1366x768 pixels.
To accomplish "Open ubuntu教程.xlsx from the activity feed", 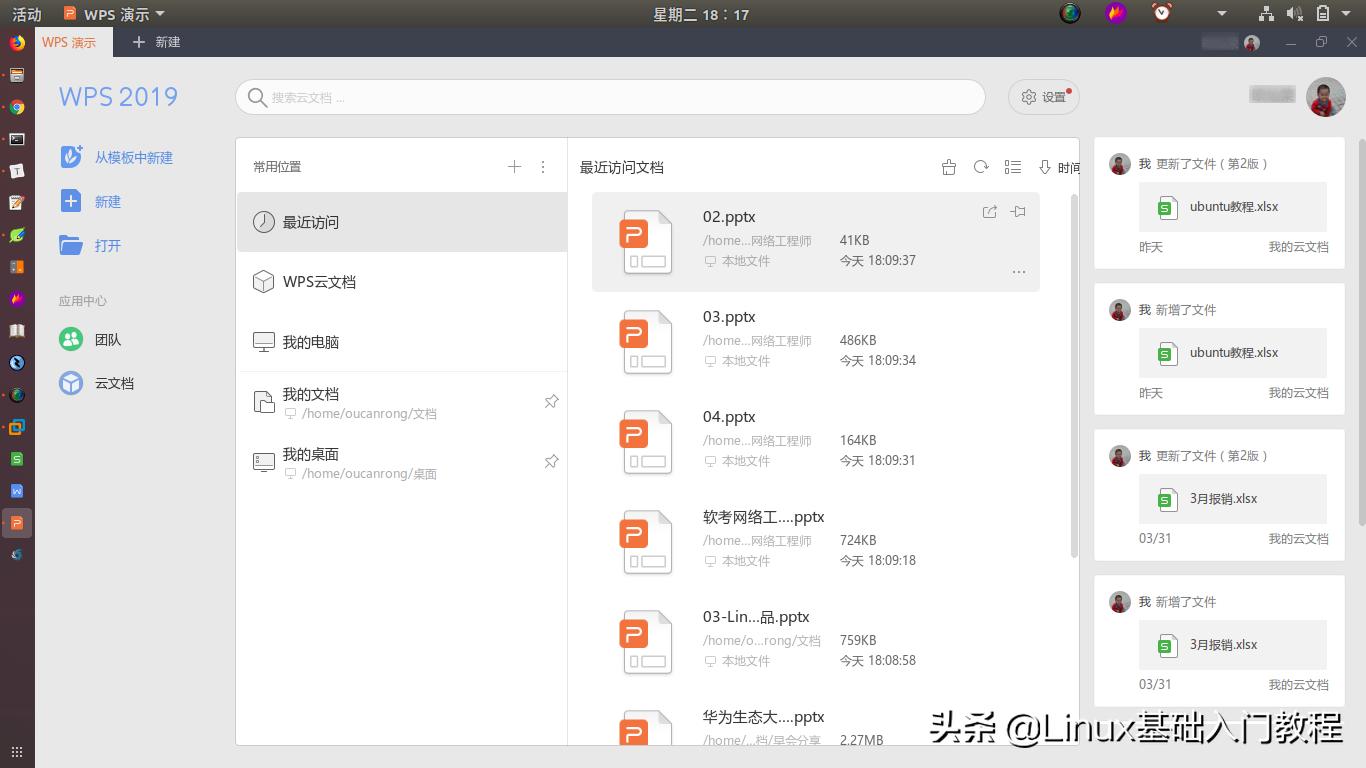I will coord(1232,207).
